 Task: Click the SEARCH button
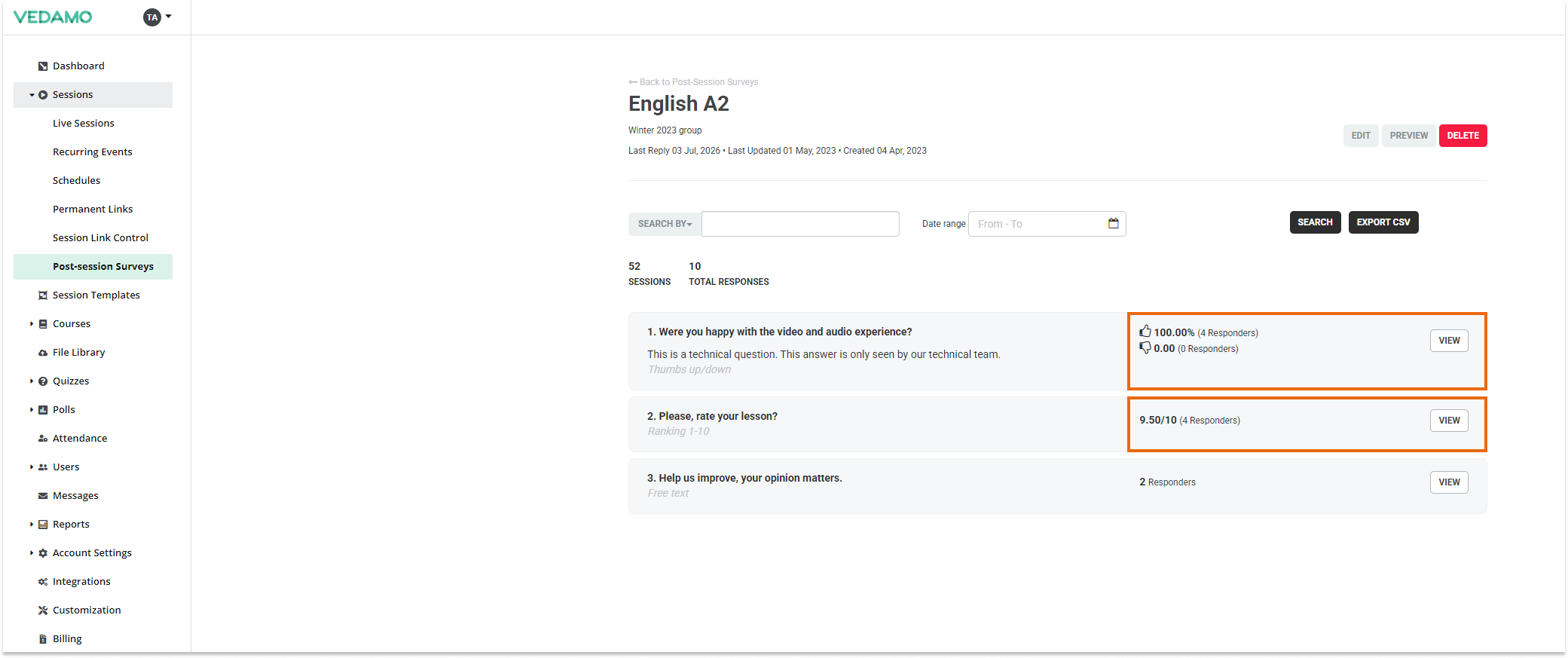click(1315, 222)
